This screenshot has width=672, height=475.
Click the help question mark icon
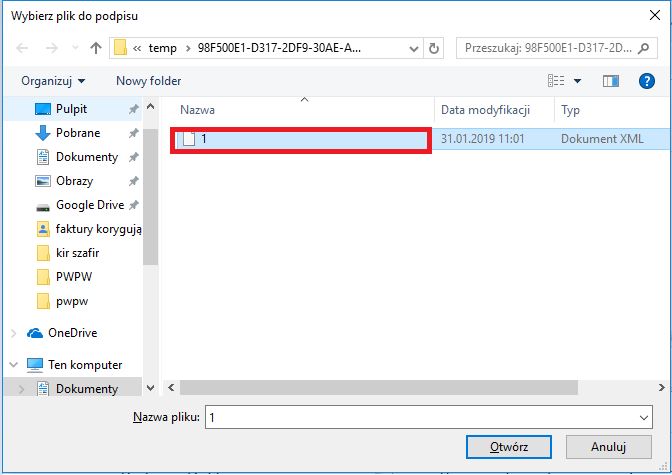[646, 80]
